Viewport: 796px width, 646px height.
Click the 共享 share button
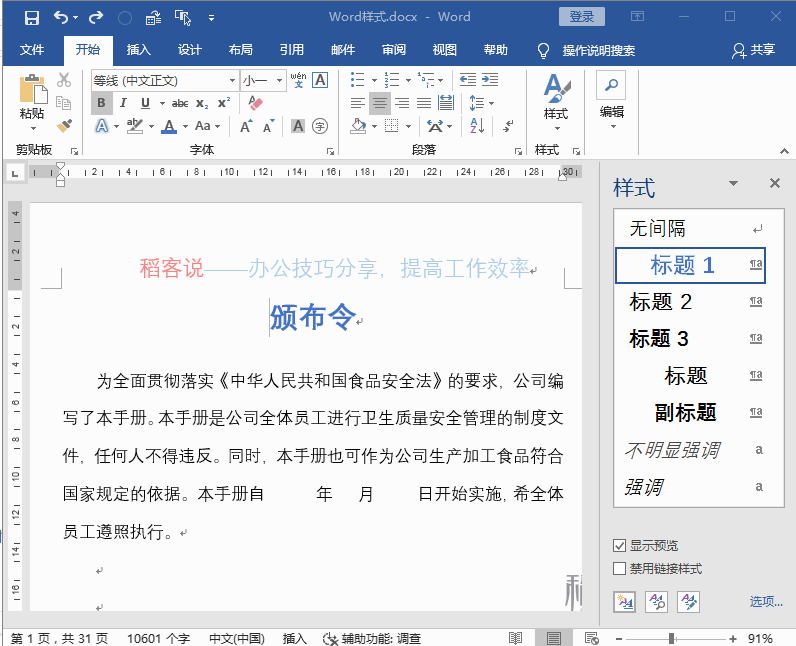(753, 50)
